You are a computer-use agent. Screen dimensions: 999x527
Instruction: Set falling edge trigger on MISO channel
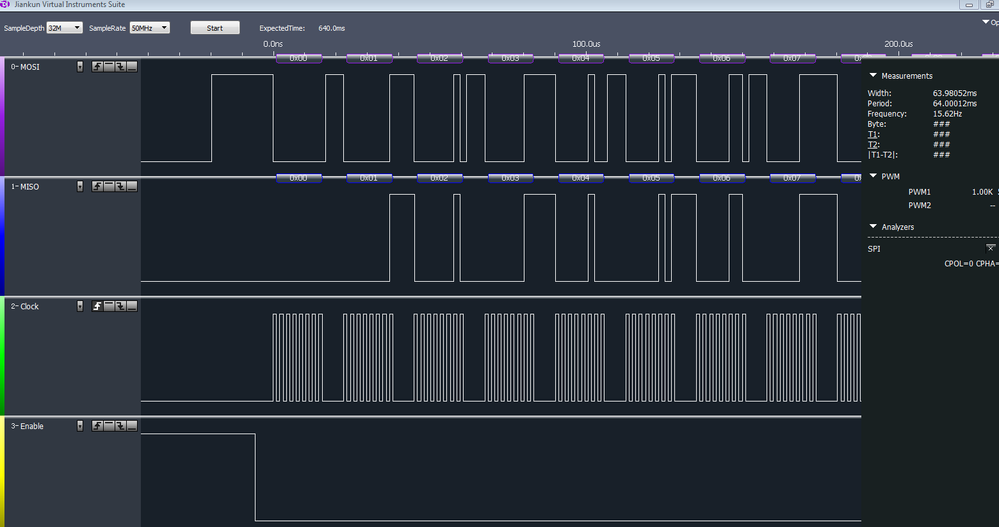point(120,186)
